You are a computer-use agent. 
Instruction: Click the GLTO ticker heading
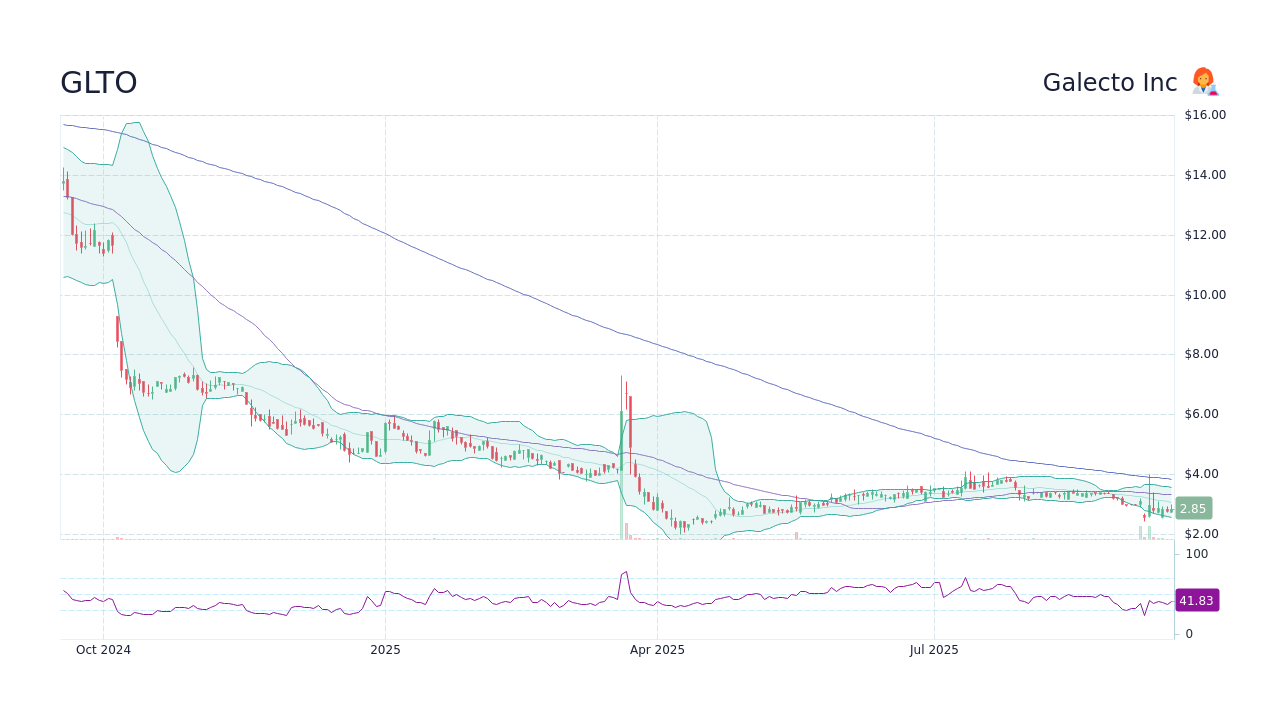click(x=98, y=82)
